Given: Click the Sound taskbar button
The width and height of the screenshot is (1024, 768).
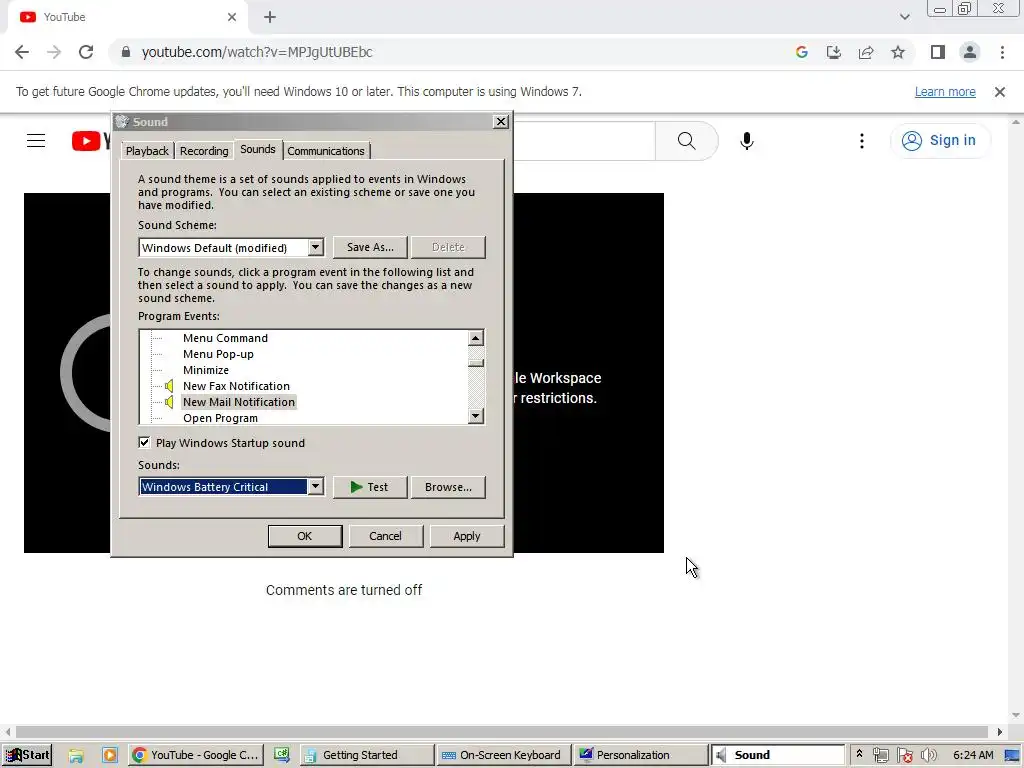Looking at the screenshot, I should pyautogui.click(x=778, y=755).
